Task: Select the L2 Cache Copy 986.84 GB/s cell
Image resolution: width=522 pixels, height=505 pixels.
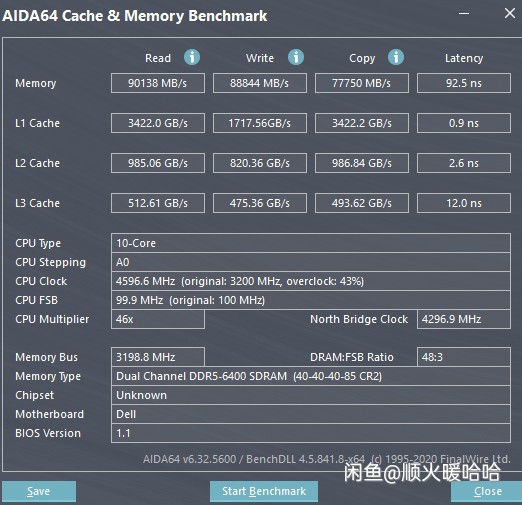Action: 362,163
